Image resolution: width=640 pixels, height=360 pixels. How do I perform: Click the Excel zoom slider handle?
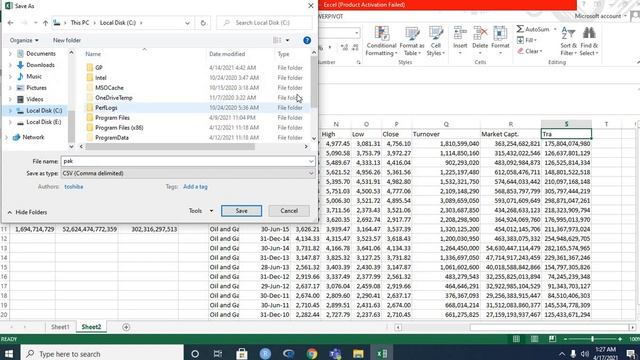tap(592, 339)
